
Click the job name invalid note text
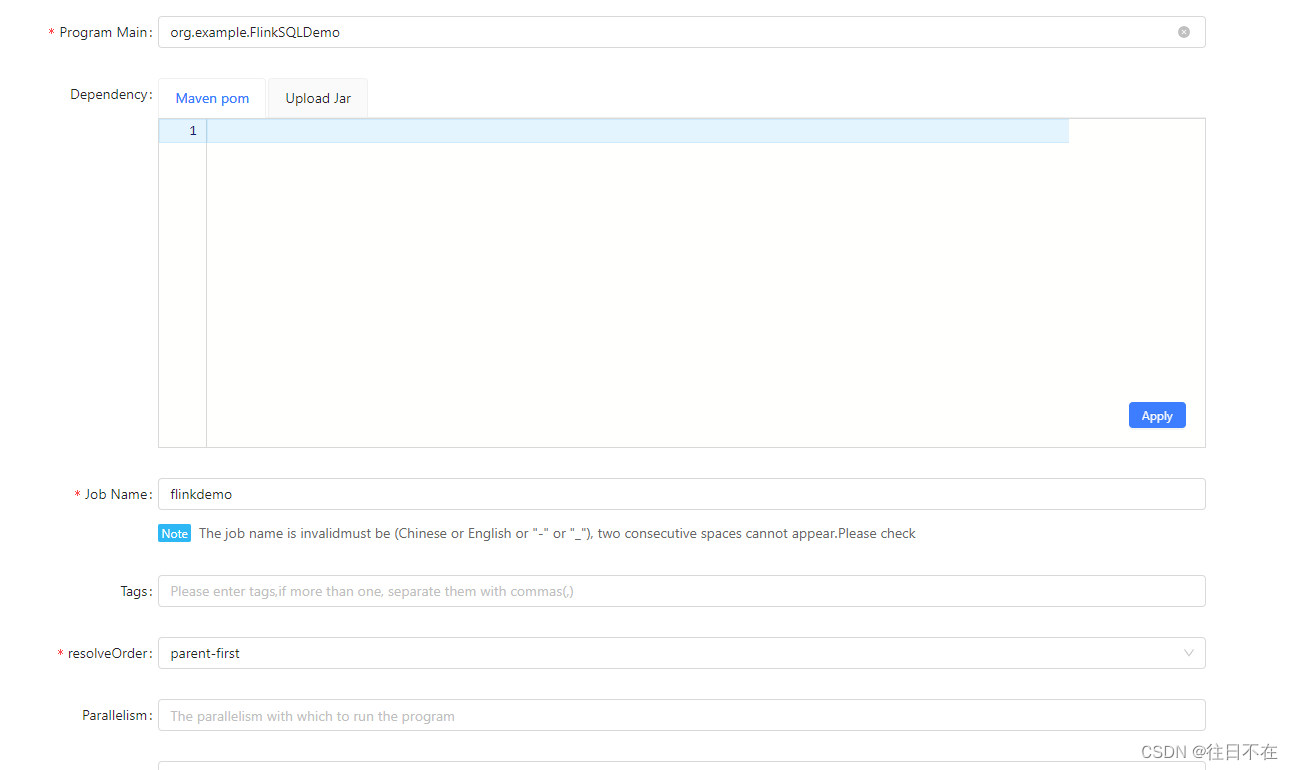pos(557,533)
